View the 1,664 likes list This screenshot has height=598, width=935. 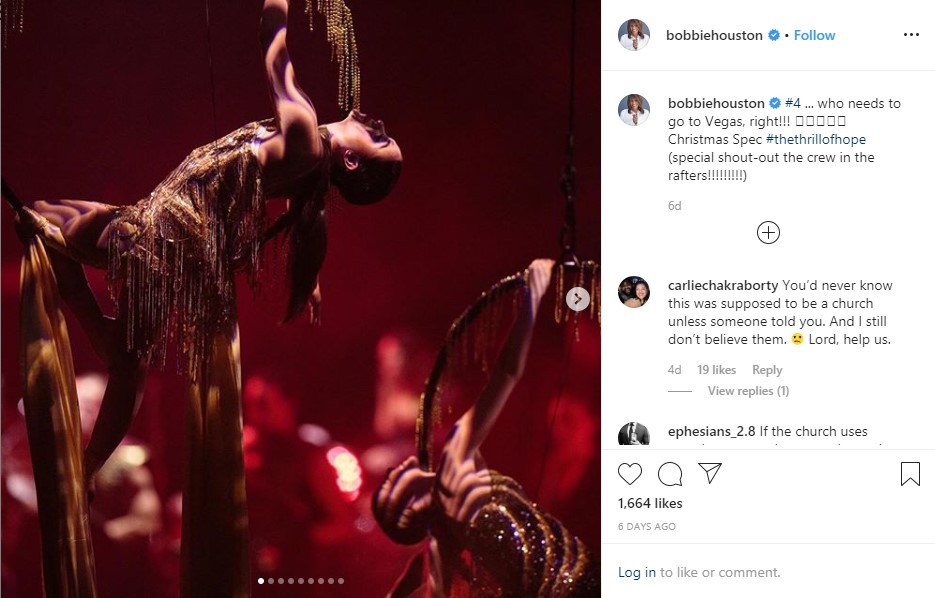(x=650, y=503)
